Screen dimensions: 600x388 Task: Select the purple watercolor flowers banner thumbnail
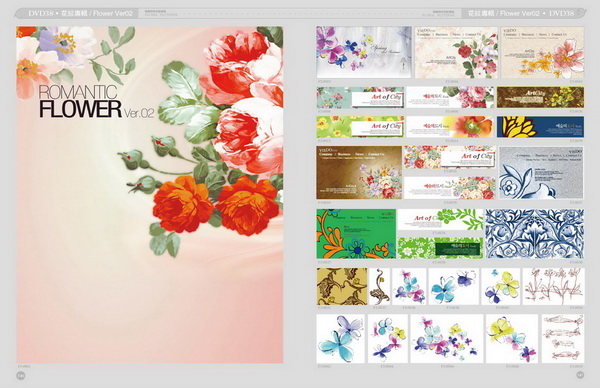tap(364, 52)
